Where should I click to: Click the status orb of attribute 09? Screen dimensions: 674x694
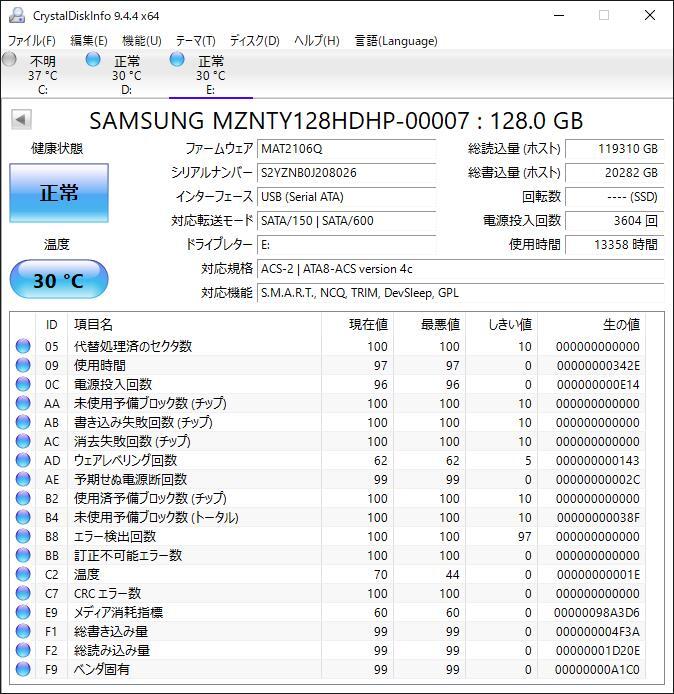click(x=23, y=365)
